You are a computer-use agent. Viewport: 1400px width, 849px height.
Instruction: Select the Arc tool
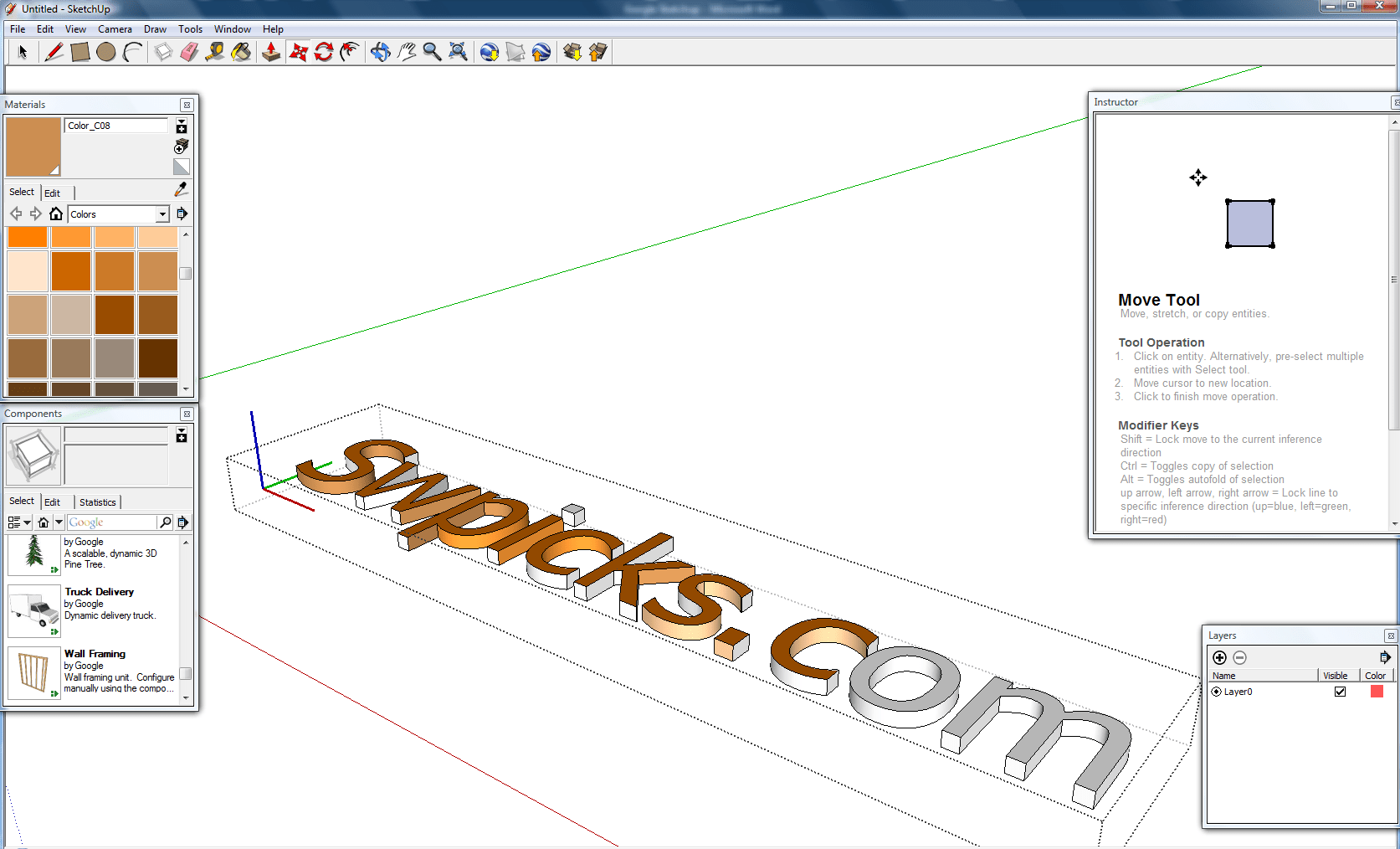[x=132, y=52]
